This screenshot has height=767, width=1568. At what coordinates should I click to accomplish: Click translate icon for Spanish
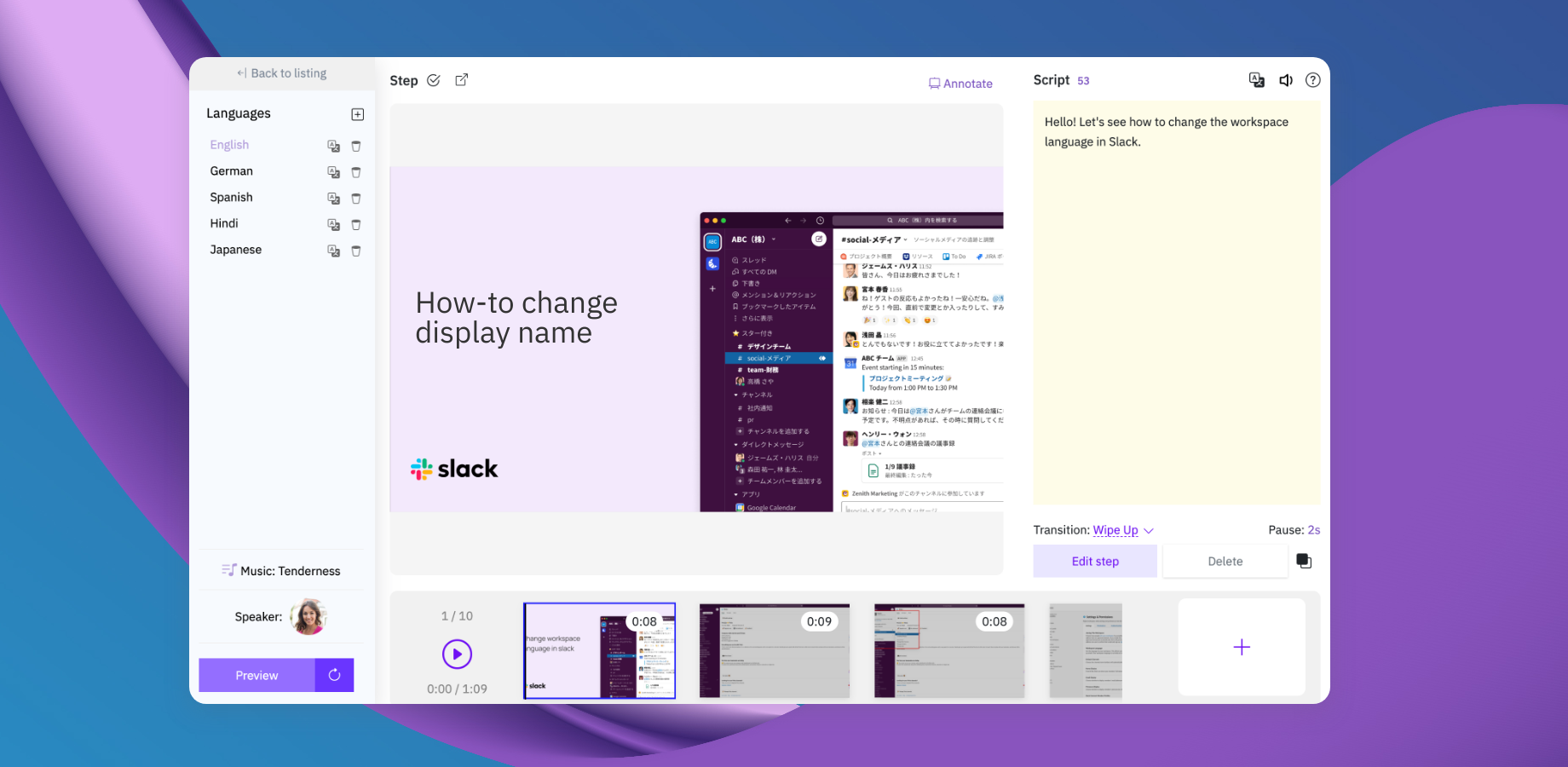(x=334, y=199)
